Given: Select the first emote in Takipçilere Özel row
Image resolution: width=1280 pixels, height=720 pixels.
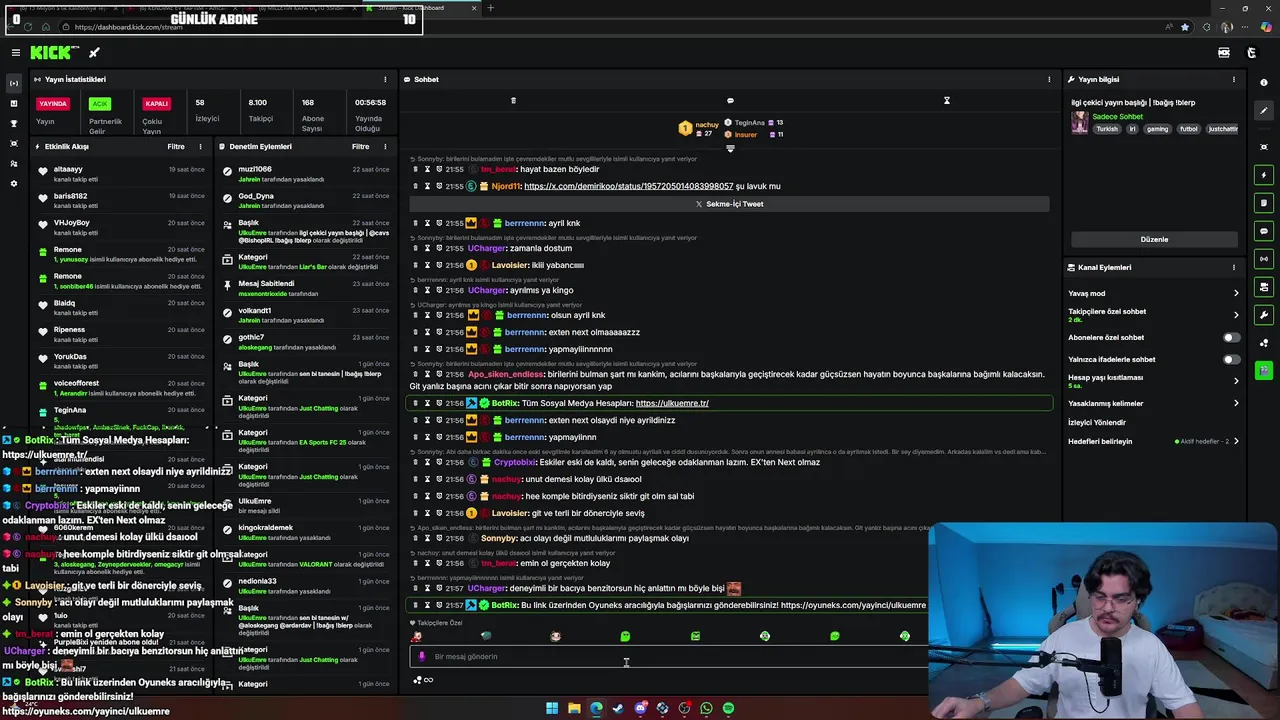Looking at the screenshot, I should point(416,636).
